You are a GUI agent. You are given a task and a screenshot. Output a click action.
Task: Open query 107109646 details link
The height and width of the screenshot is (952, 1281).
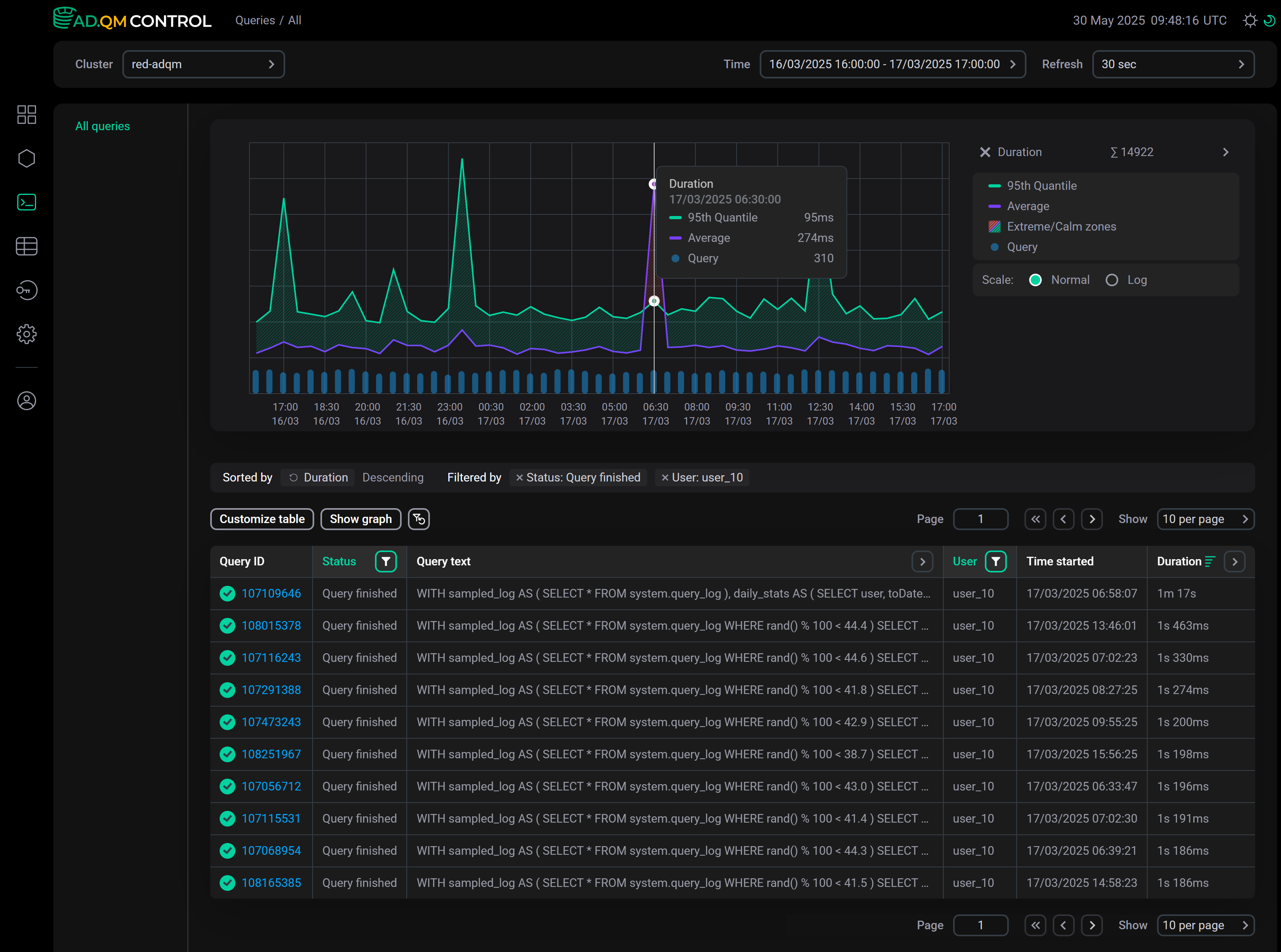click(x=271, y=593)
